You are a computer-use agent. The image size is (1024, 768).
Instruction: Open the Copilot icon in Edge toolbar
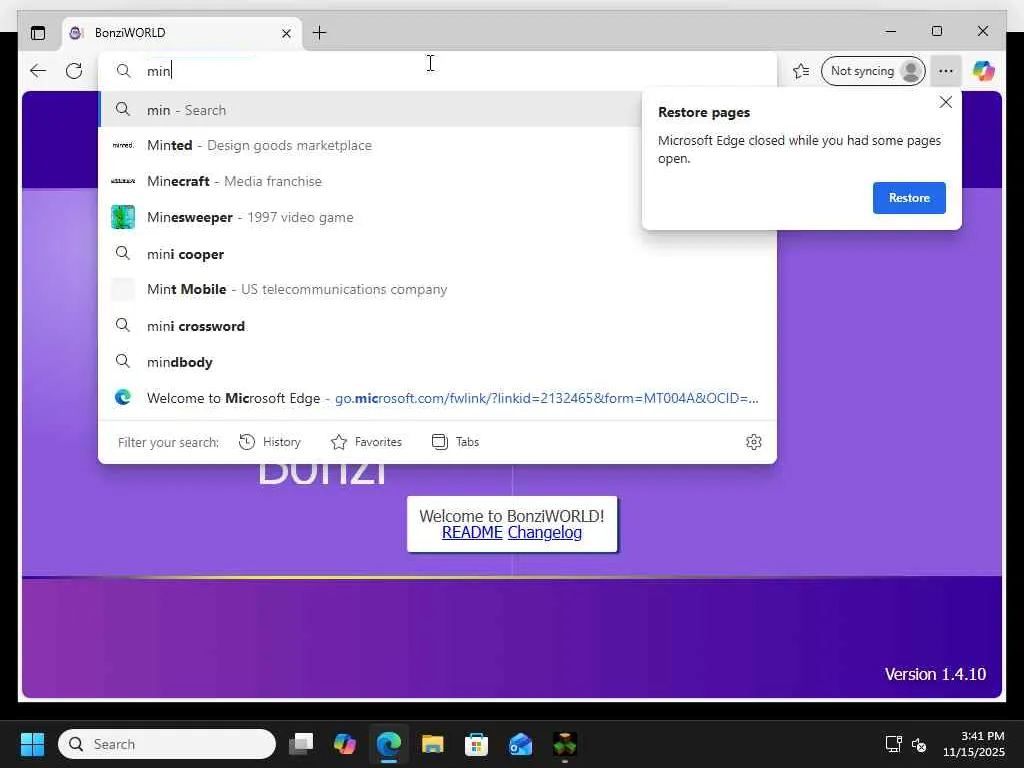984,71
